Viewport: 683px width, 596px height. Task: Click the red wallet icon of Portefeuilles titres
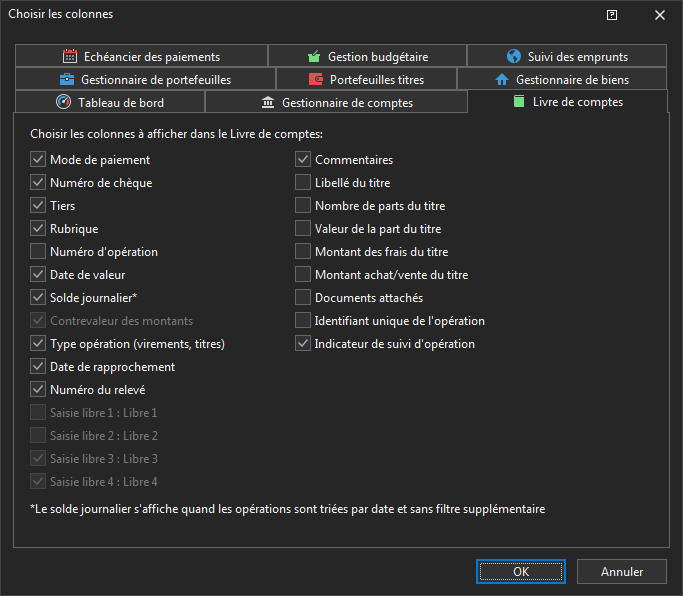(x=315, y=79)
